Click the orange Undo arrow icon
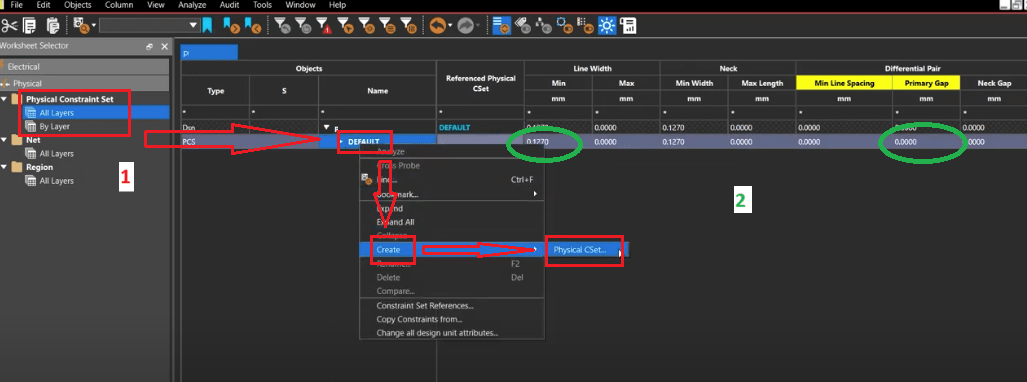Viewport: 1027px width, 382px height. point(438,26)
